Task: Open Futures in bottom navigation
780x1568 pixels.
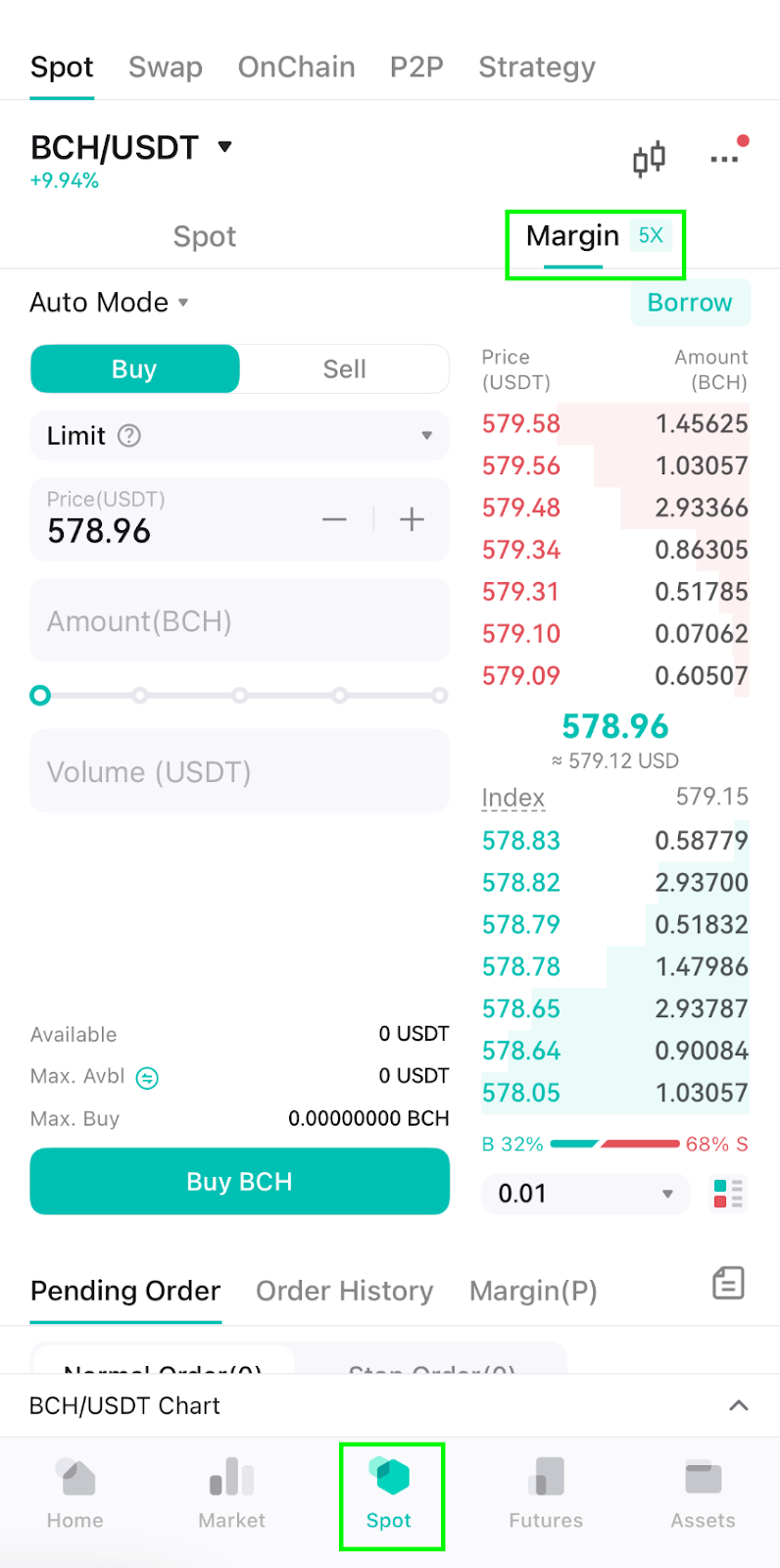Action: 546,1494
